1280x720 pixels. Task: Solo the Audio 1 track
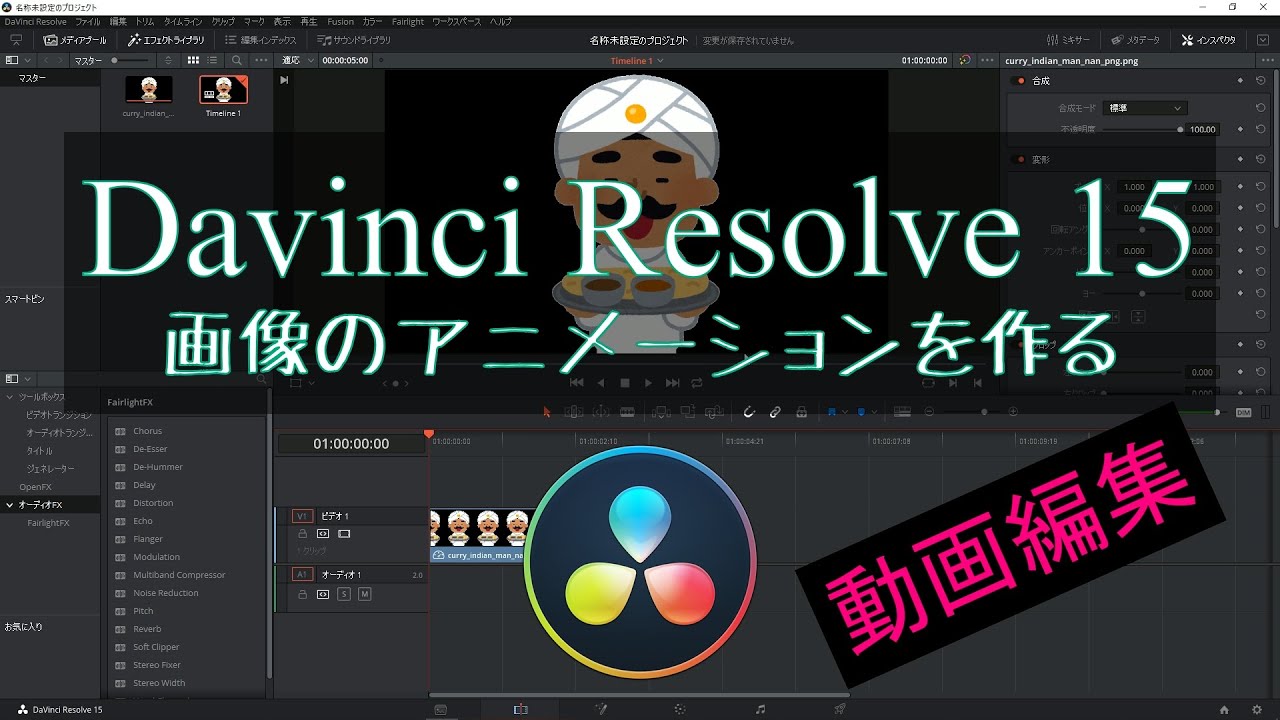(x=344, y=594)
